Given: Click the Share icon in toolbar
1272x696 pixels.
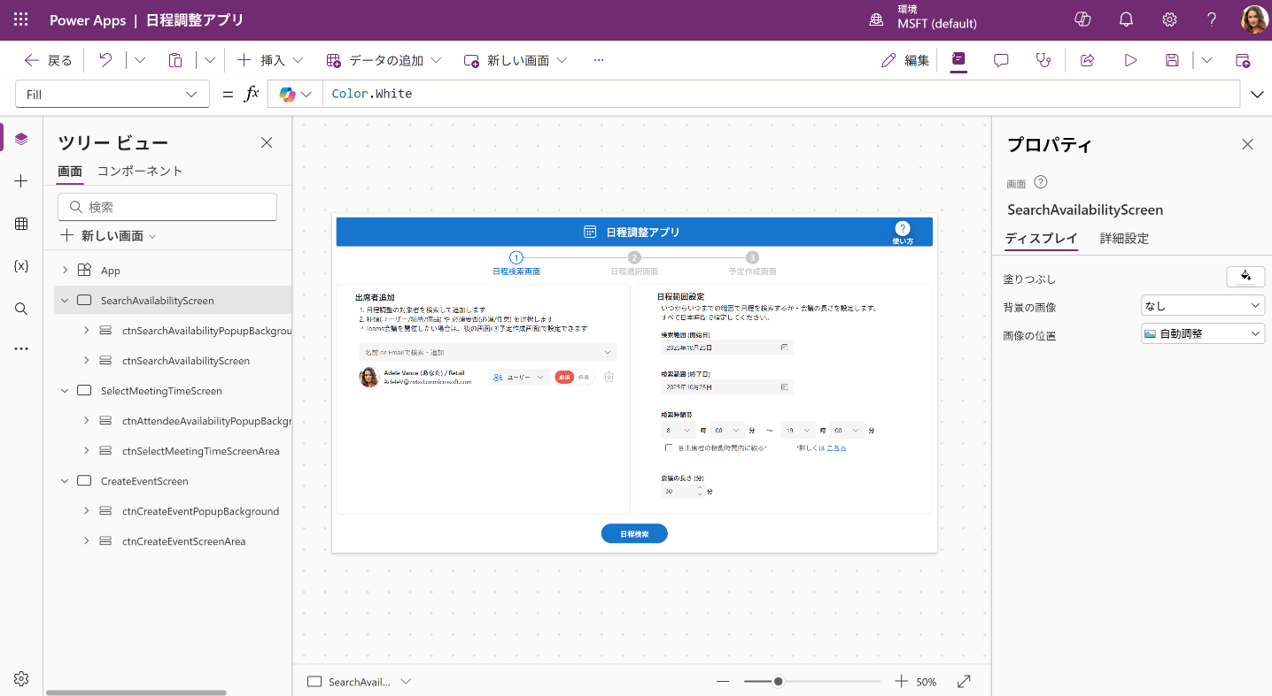Looking at the screenshot, I should coord(1087,61).
